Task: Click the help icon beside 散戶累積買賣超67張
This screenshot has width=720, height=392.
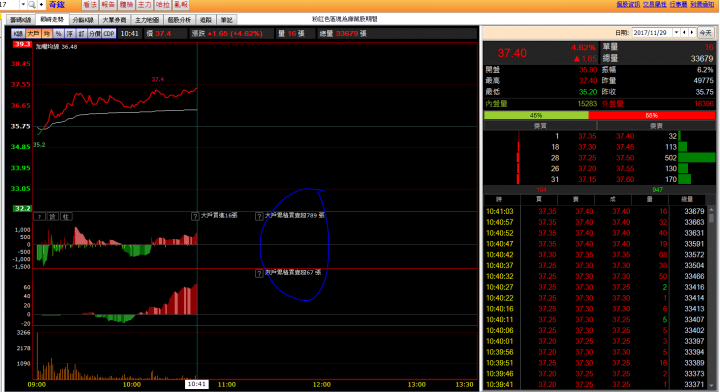Action: click(x=259, y=274)
